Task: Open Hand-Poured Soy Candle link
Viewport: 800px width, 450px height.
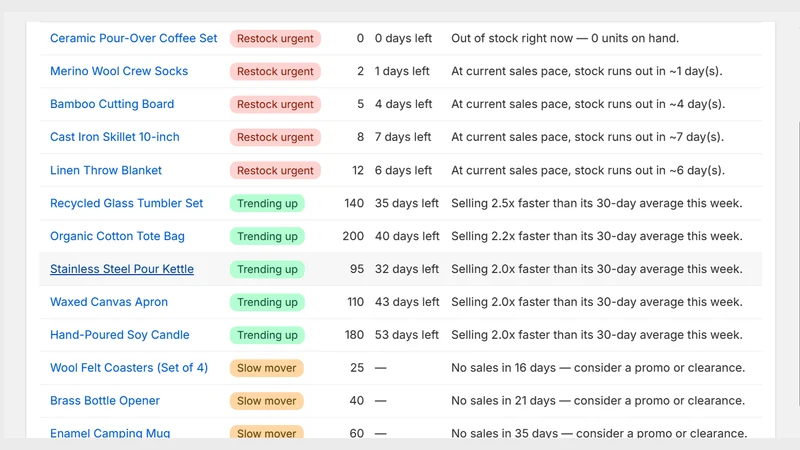Action: click(119, 335)
